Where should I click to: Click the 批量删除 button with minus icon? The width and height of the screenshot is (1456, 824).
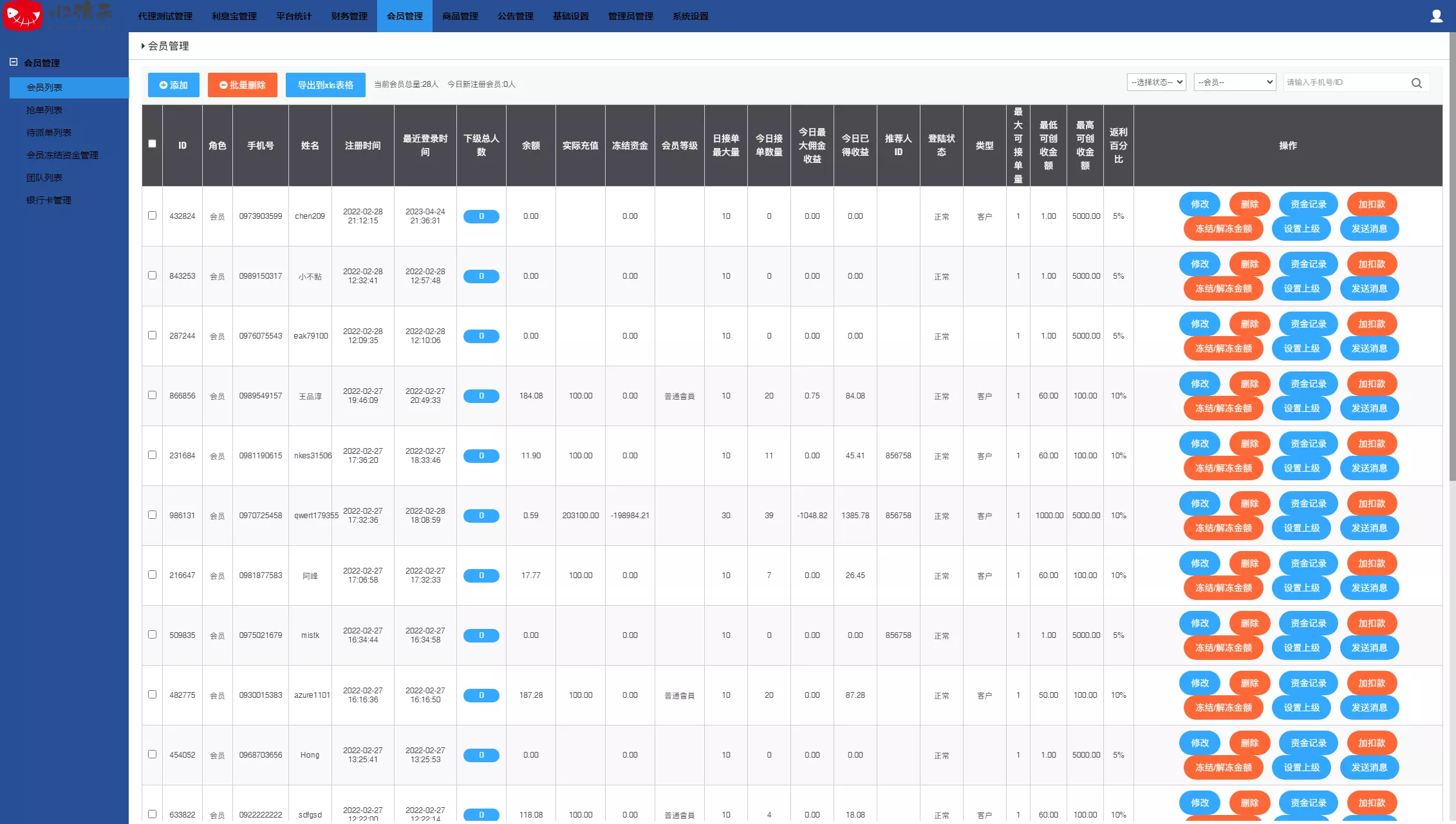(242, 85)
